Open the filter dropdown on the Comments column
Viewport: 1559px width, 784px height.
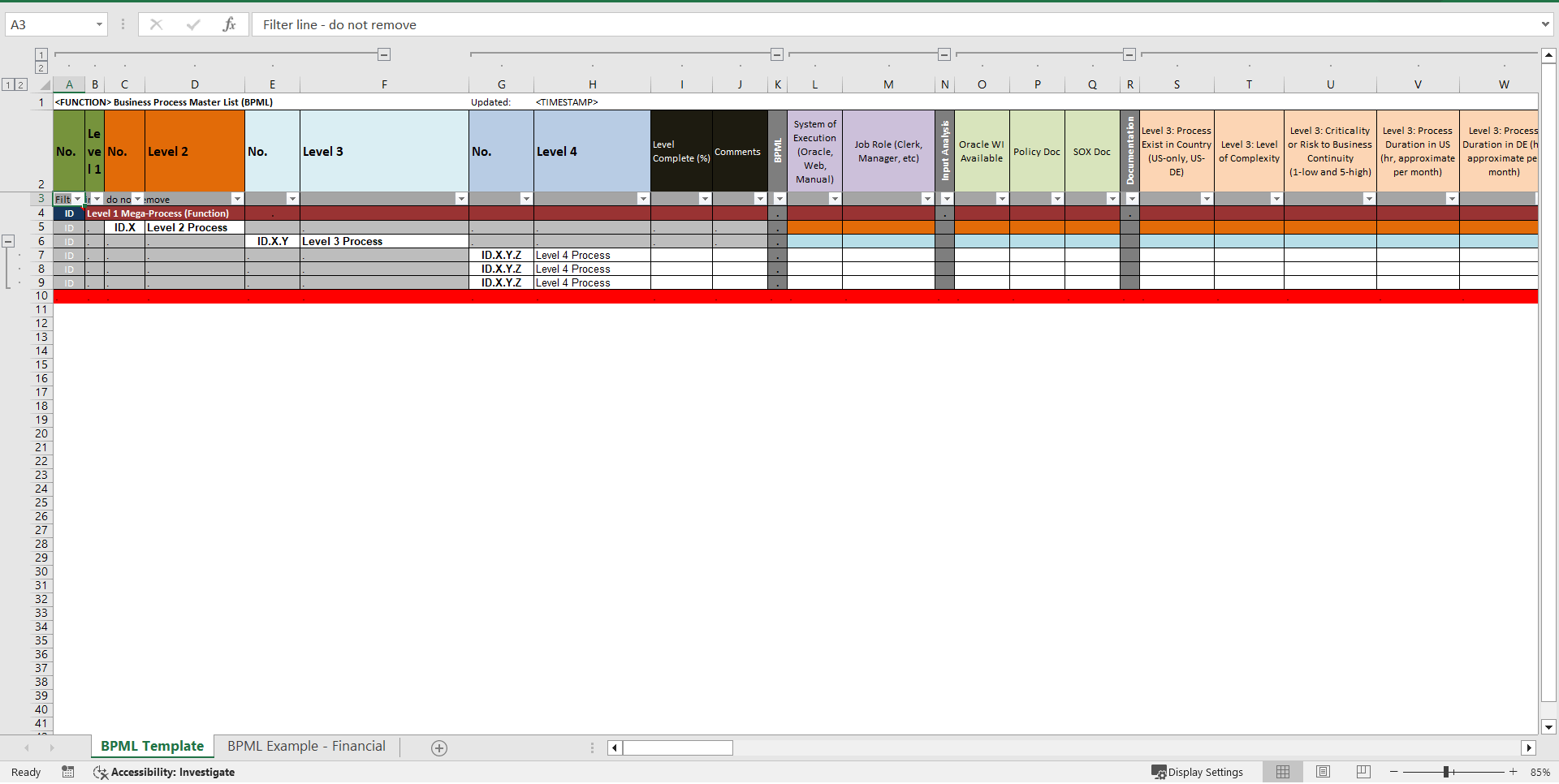click(x=760, y=198)
